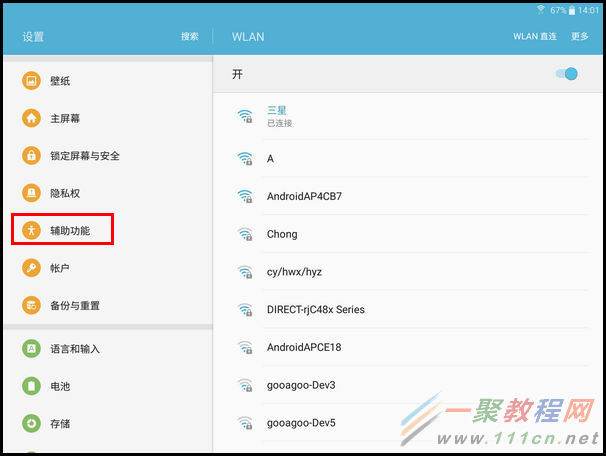Connect to gooagoo-Dev5 network

pos(408,422)
